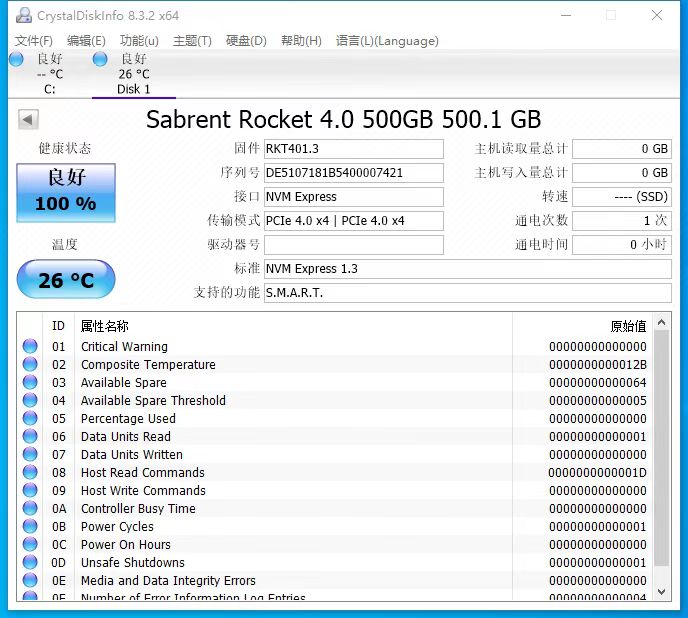Open the 硬盘(D) menu

[246, 41]
